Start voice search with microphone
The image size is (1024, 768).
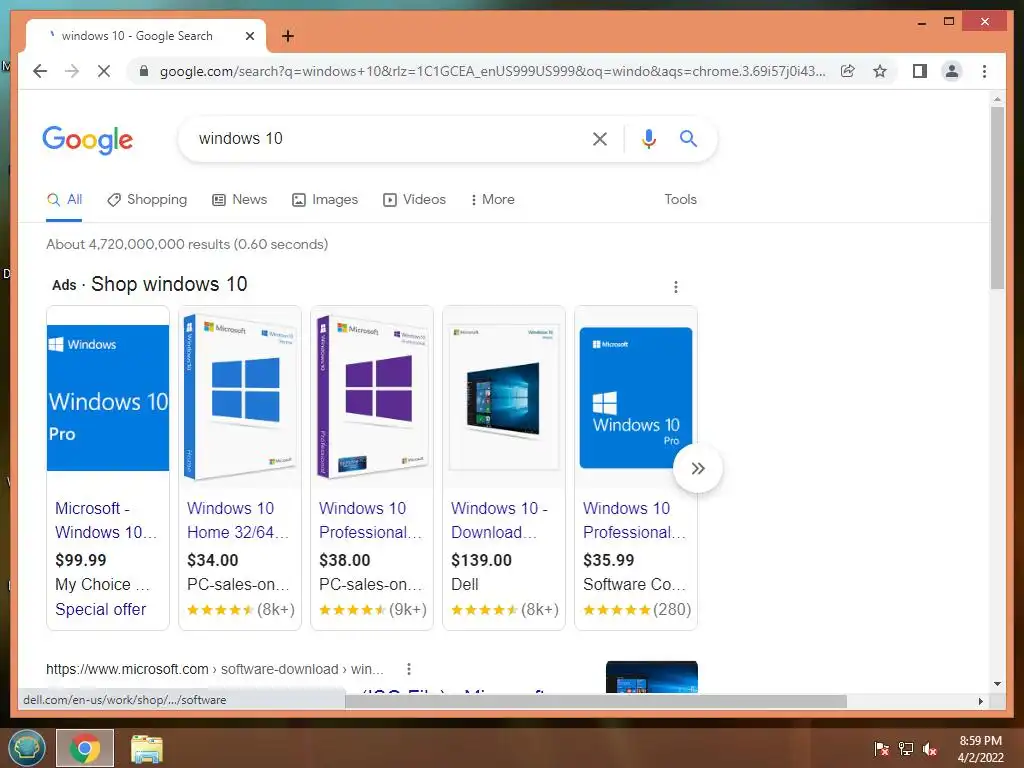648,138
